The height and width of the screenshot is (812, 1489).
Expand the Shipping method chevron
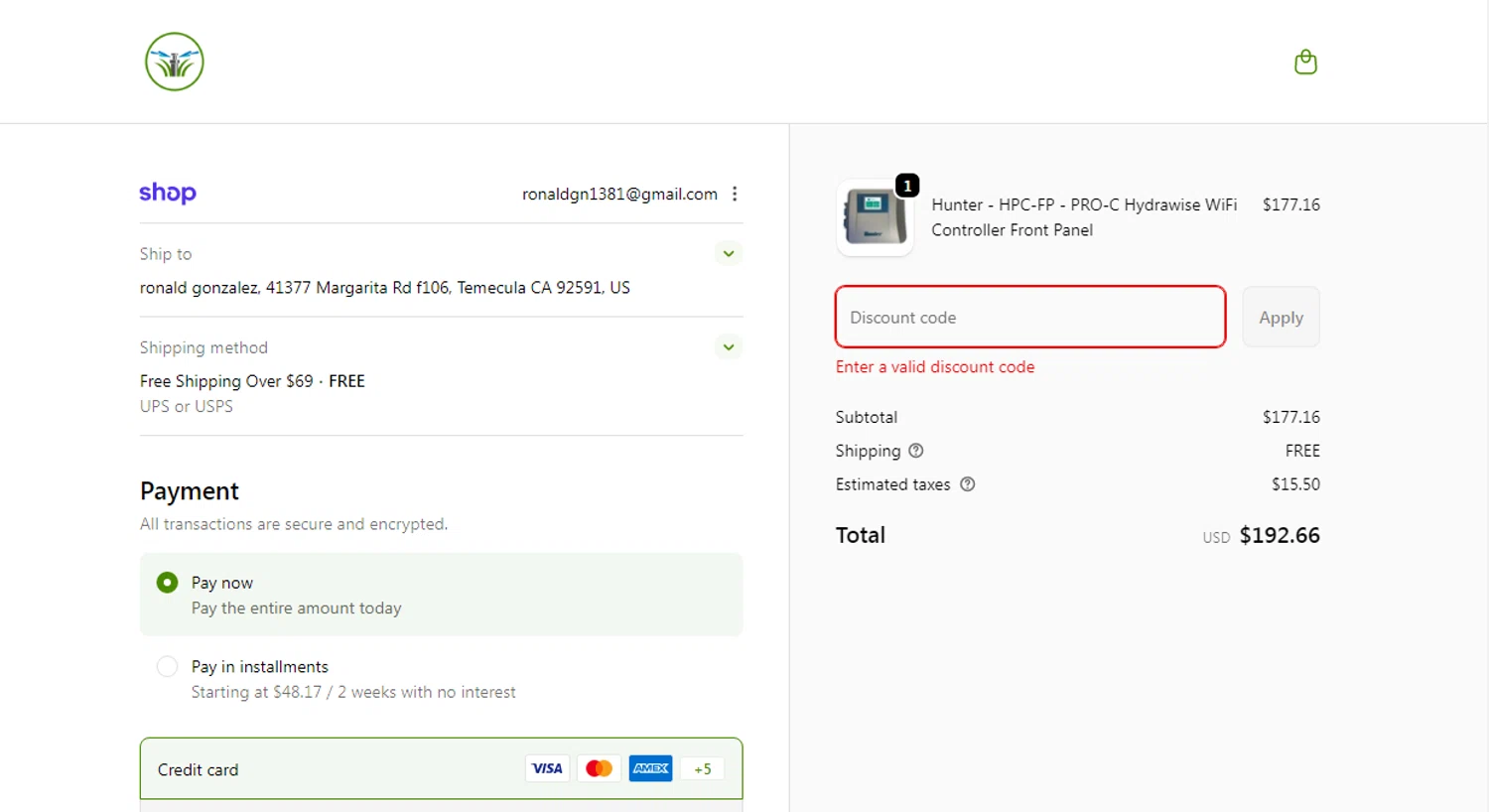pyautogui.click(x=729, y=346)
